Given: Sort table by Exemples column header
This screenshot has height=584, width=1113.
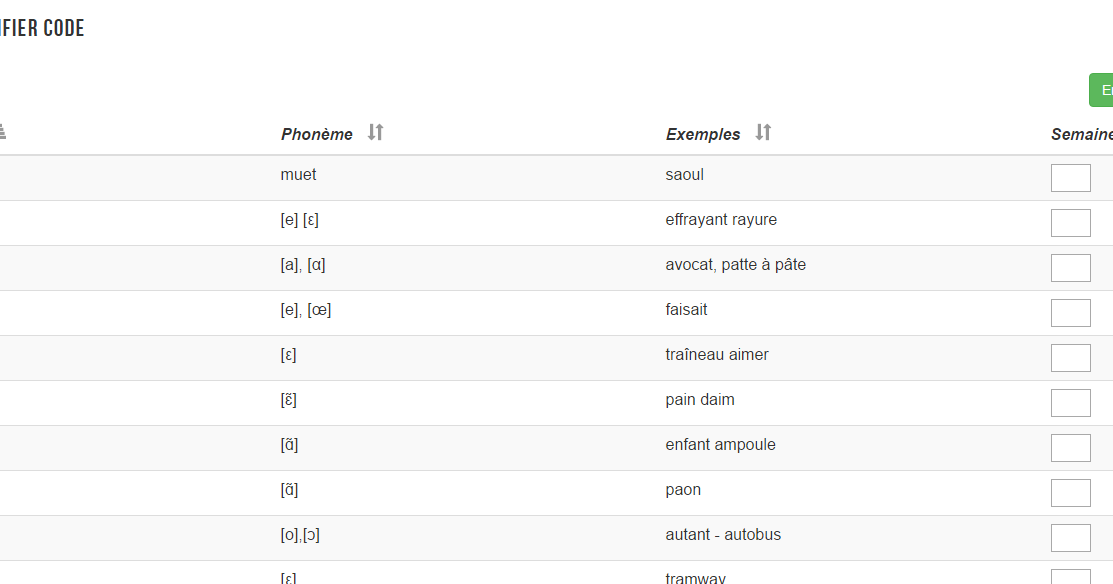Looking at the screenshot, I should click(x=703, y=134).
